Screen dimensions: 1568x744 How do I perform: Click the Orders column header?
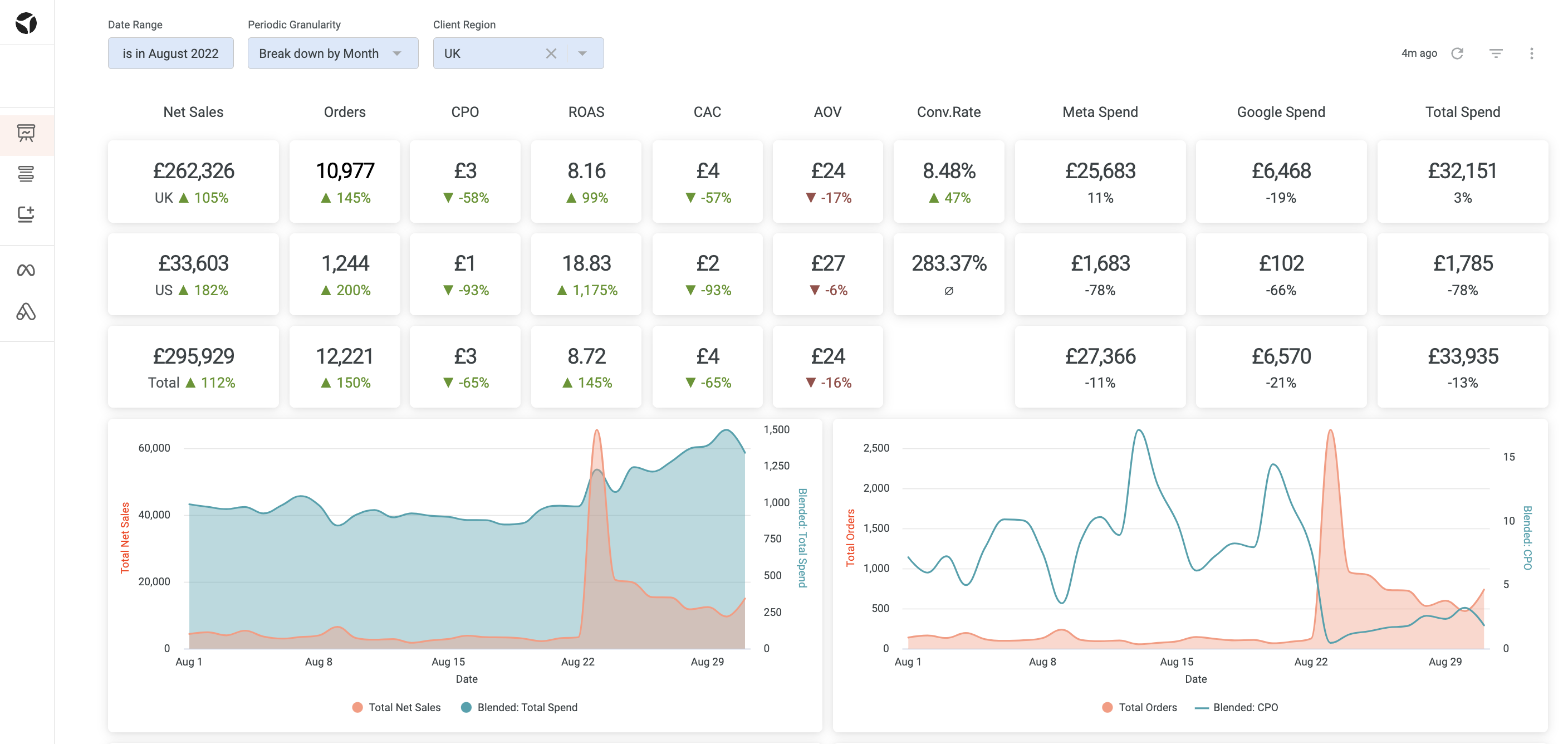[x=345, y=112]
